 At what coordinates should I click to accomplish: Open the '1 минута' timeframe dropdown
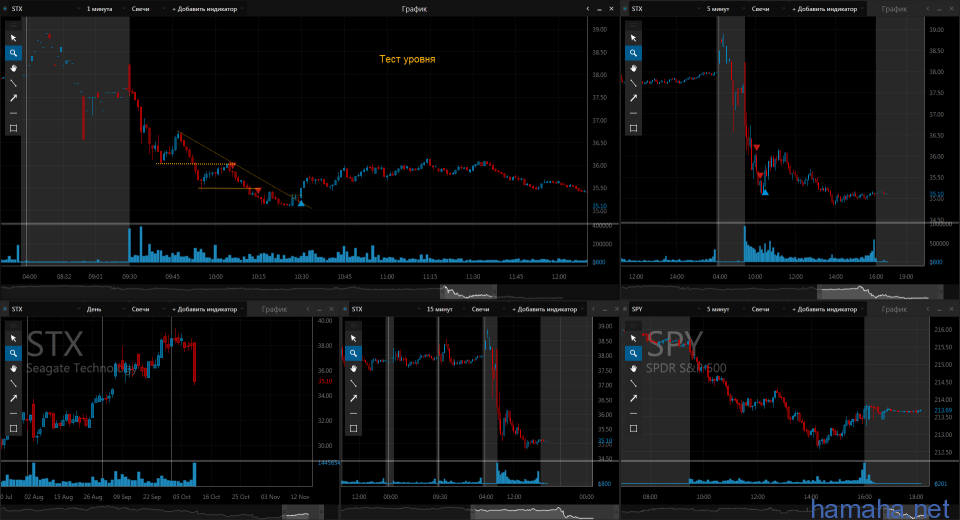coord(103,9)
